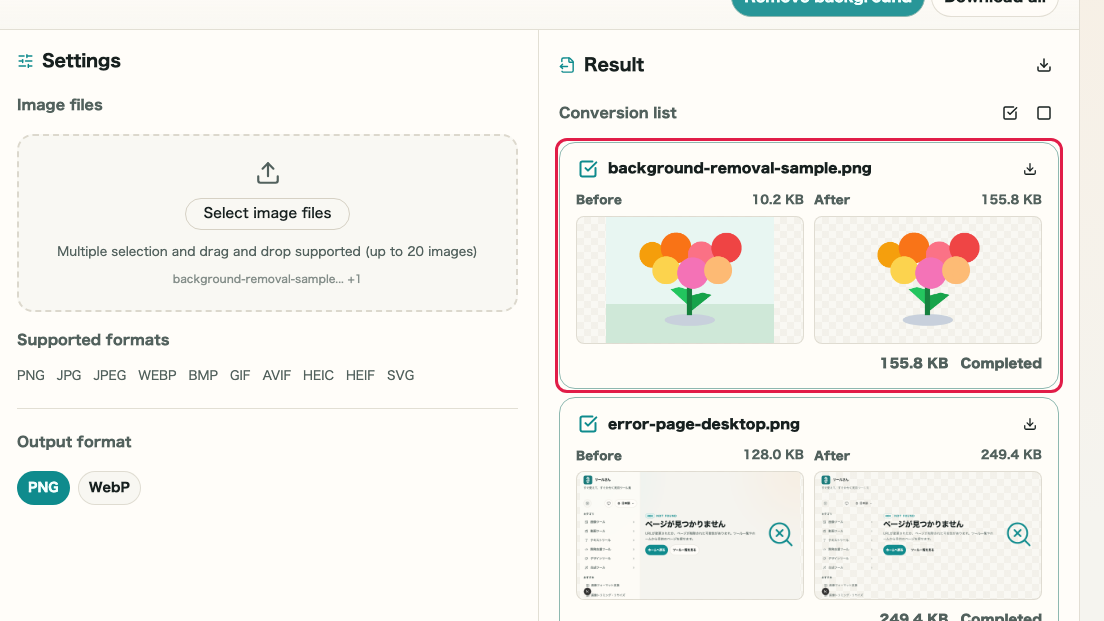The image size is (1104, 621).
Task: Click the WEBP supported format label
Action: click(x=157, y=375)
